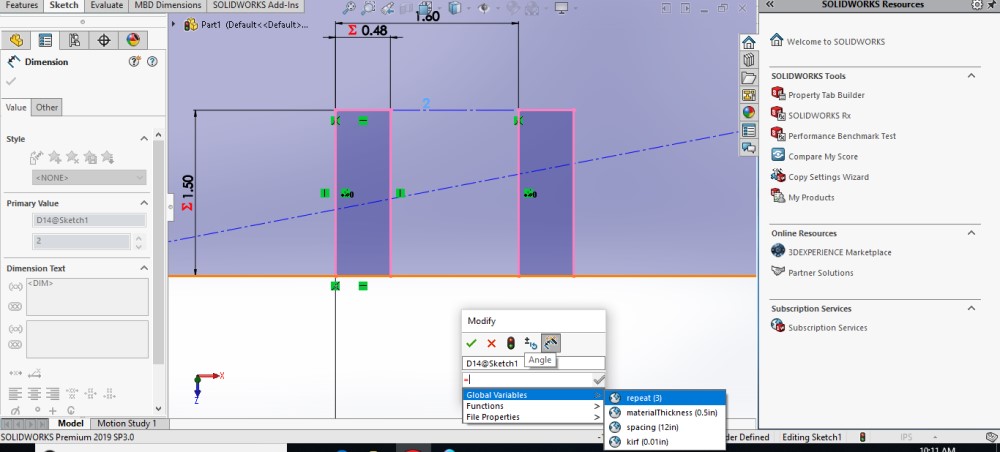Collapse Subscription Services section
Image resolution: width=1000 pixels, height=452 pixels.
coord(971,309)
